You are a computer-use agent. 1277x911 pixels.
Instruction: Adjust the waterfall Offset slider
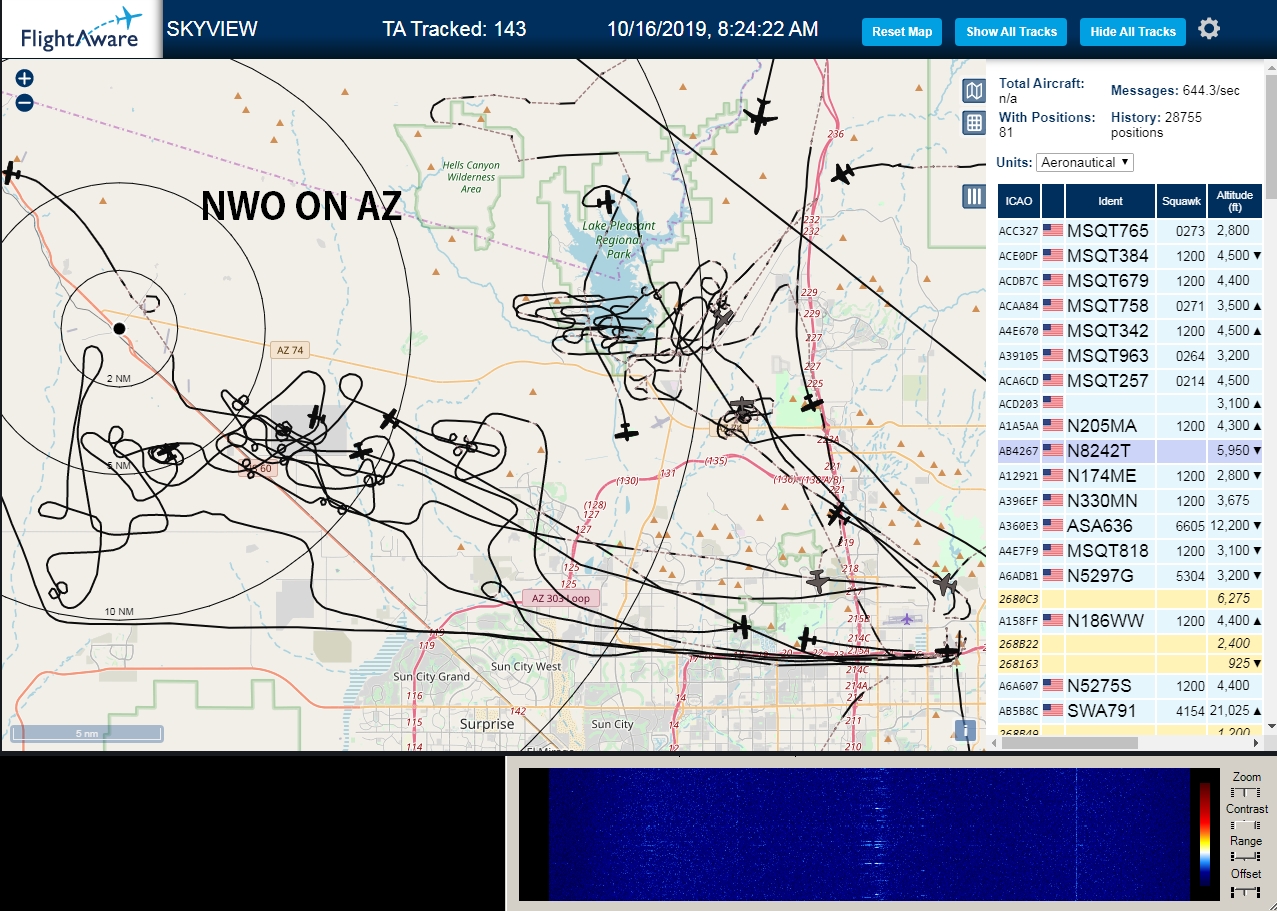tap(1246, 890)
